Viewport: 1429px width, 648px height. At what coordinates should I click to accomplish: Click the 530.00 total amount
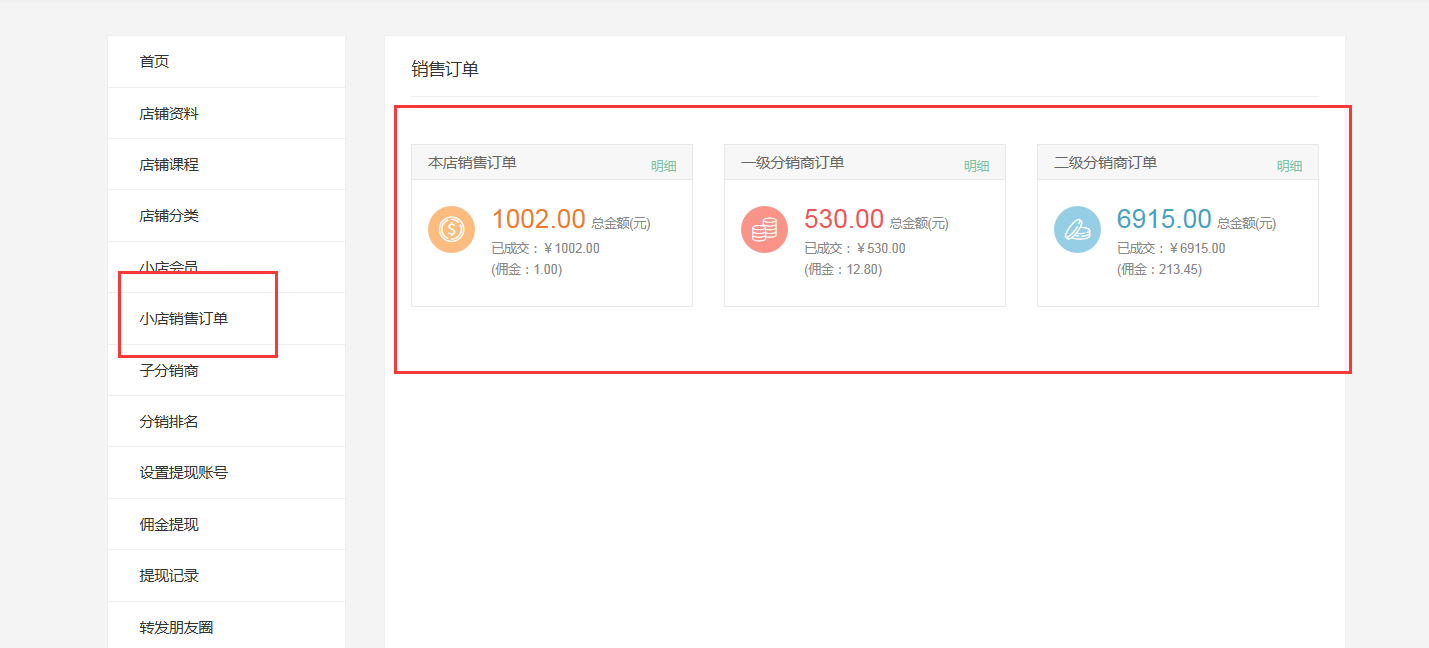(x=844, y=219)
